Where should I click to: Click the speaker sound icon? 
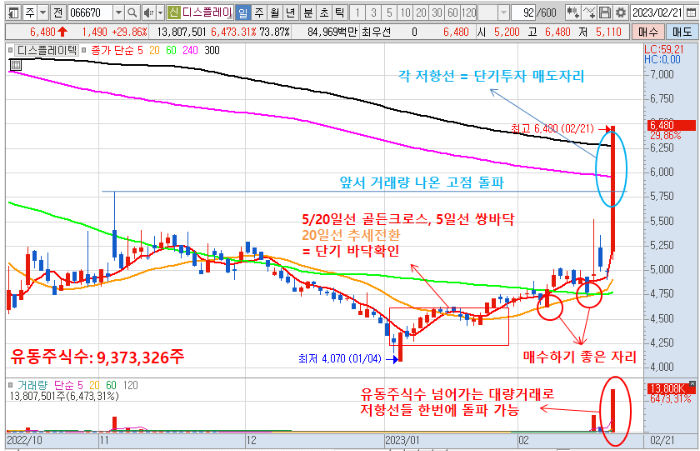click(x=149, y=13)
